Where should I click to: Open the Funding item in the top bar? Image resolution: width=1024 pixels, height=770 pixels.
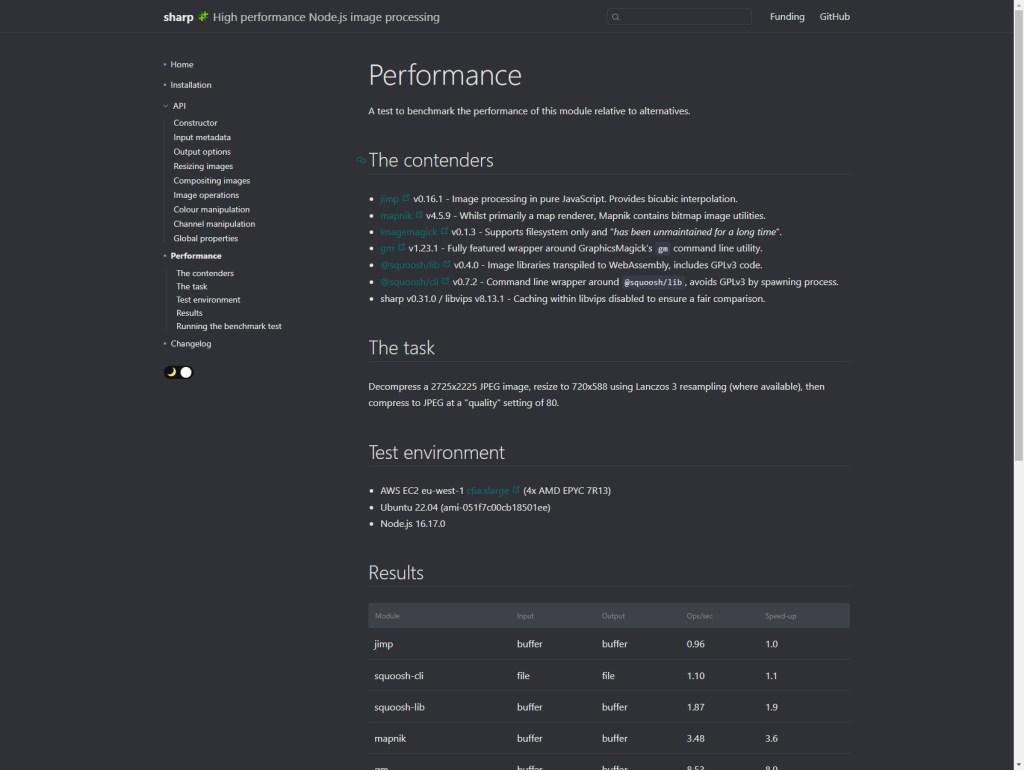787,16
